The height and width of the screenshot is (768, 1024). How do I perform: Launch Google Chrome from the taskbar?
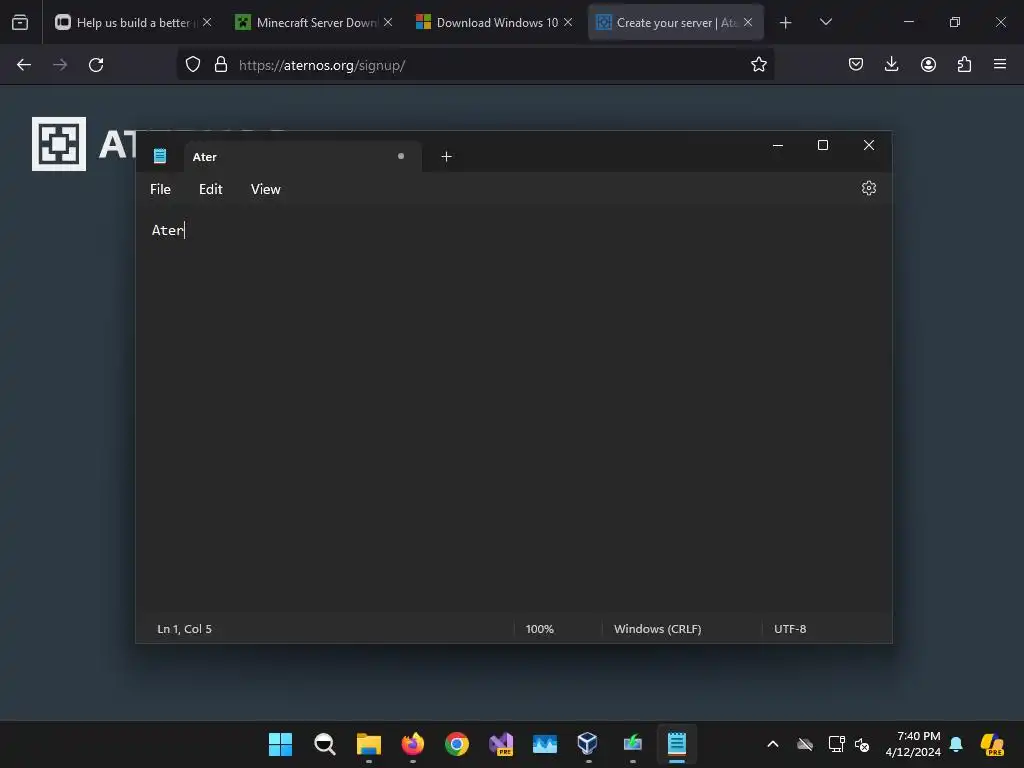point(456,744)
